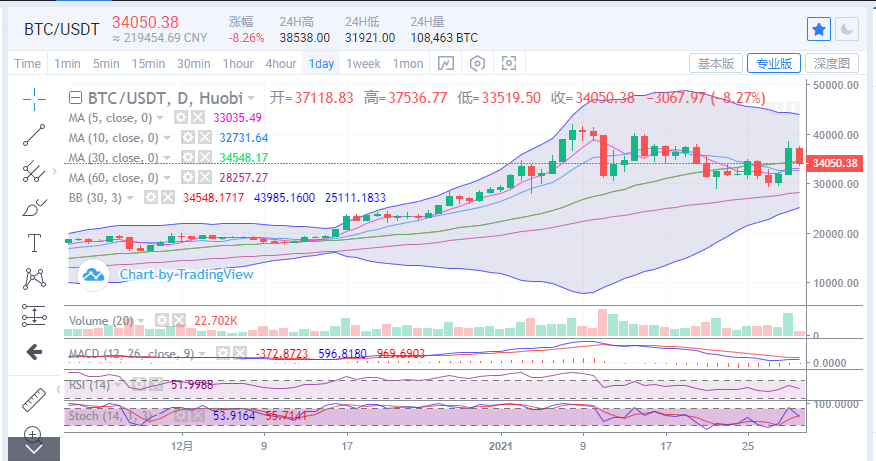The image size is (876, 461).
Task: Expand MA (10, close, 0) dropdown arrow
Action: pyautogui.click(x=167, y=138)
